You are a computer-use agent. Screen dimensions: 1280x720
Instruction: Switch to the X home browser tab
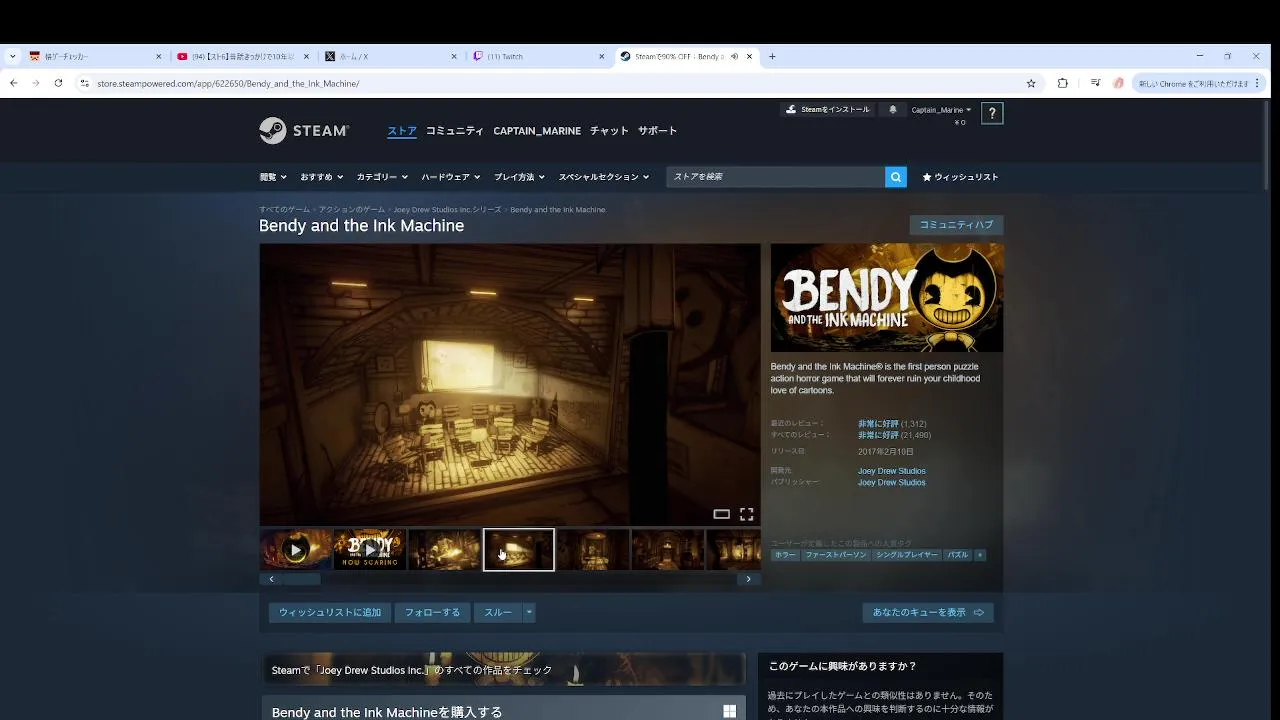(x=390, y=57)
